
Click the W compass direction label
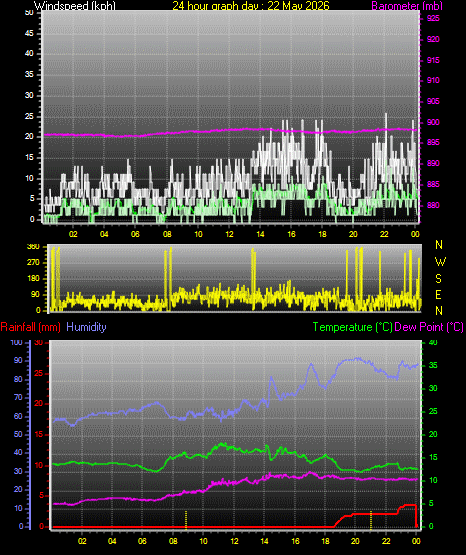pos(440,262)
